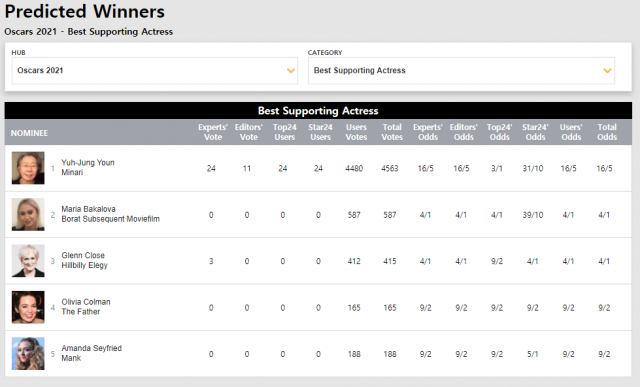Click Yuh-Jung Youn's Users Votes value 4480

pos(354,168)
